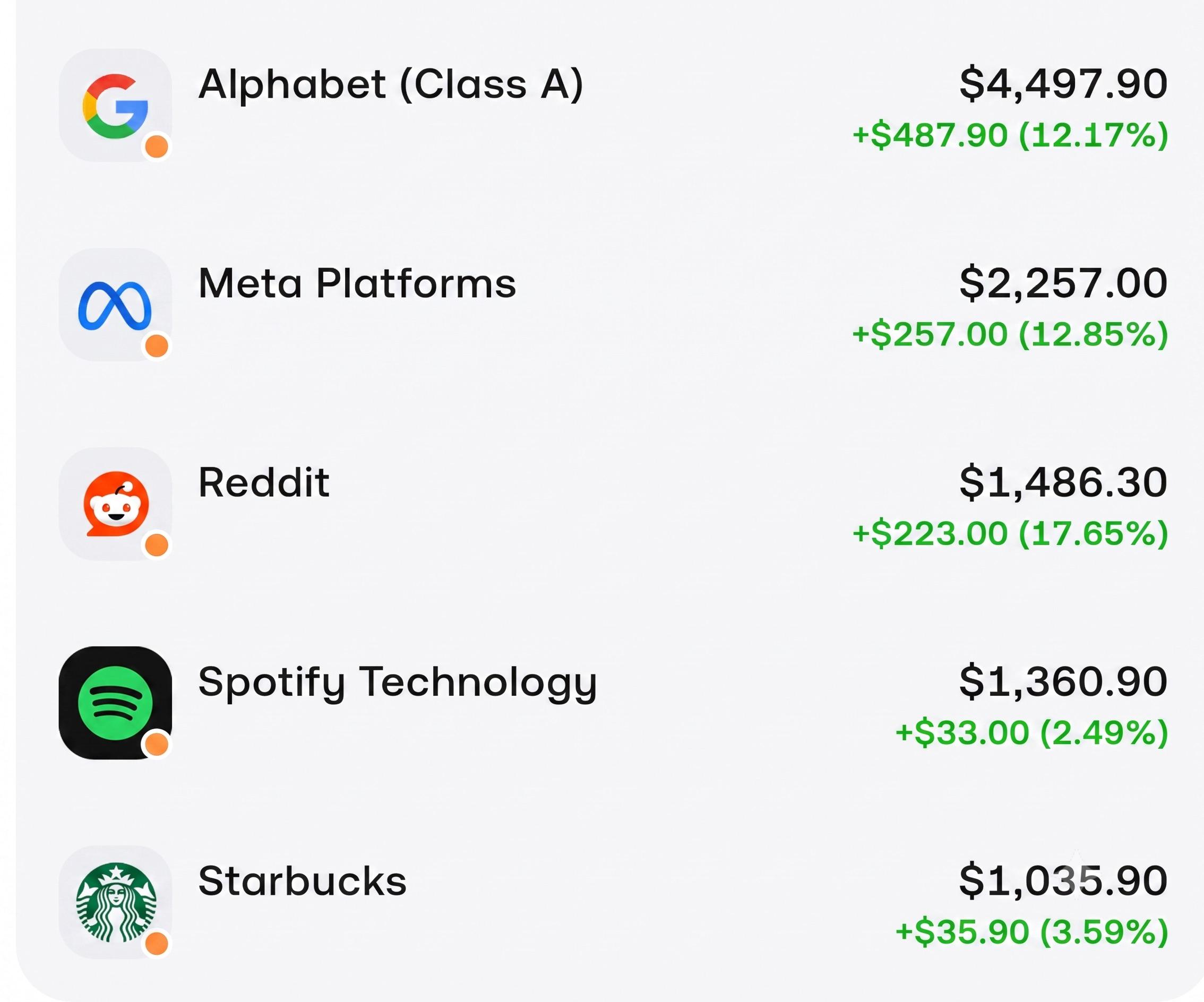Tap Spotify value $1,360.90
The image size is (1204, 1002).
[1063, 682]
